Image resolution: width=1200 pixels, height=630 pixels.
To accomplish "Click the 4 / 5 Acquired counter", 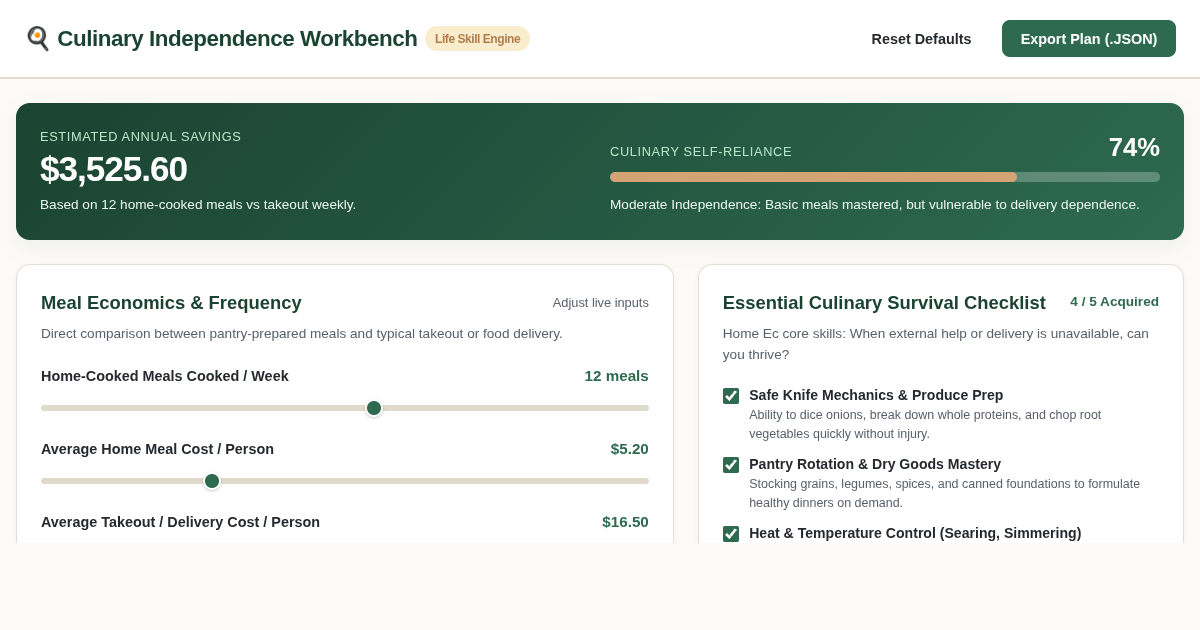I will click(x=1114, y=302).
